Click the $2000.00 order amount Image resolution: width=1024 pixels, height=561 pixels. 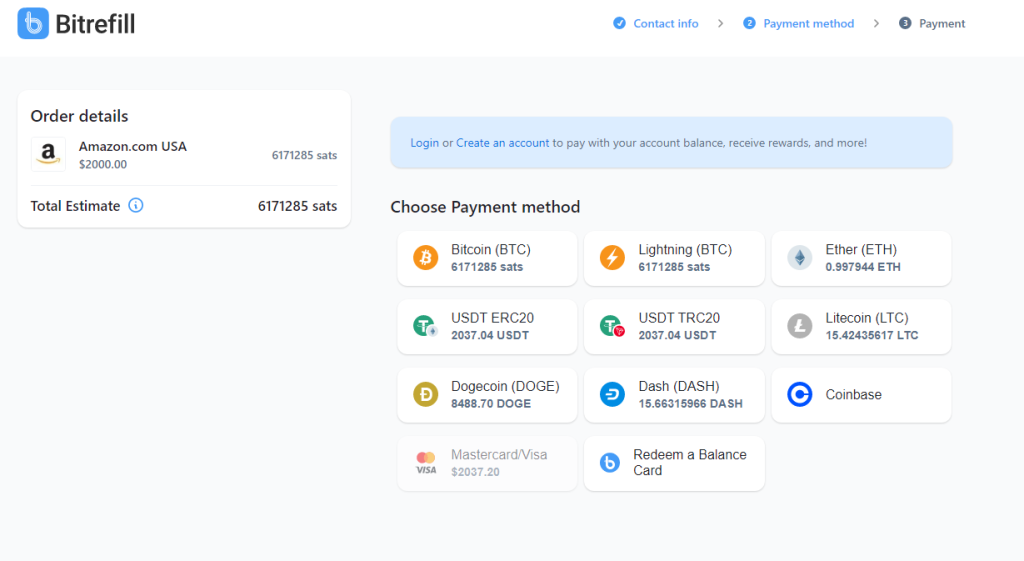pyautogui.click(x=103, y=165)
